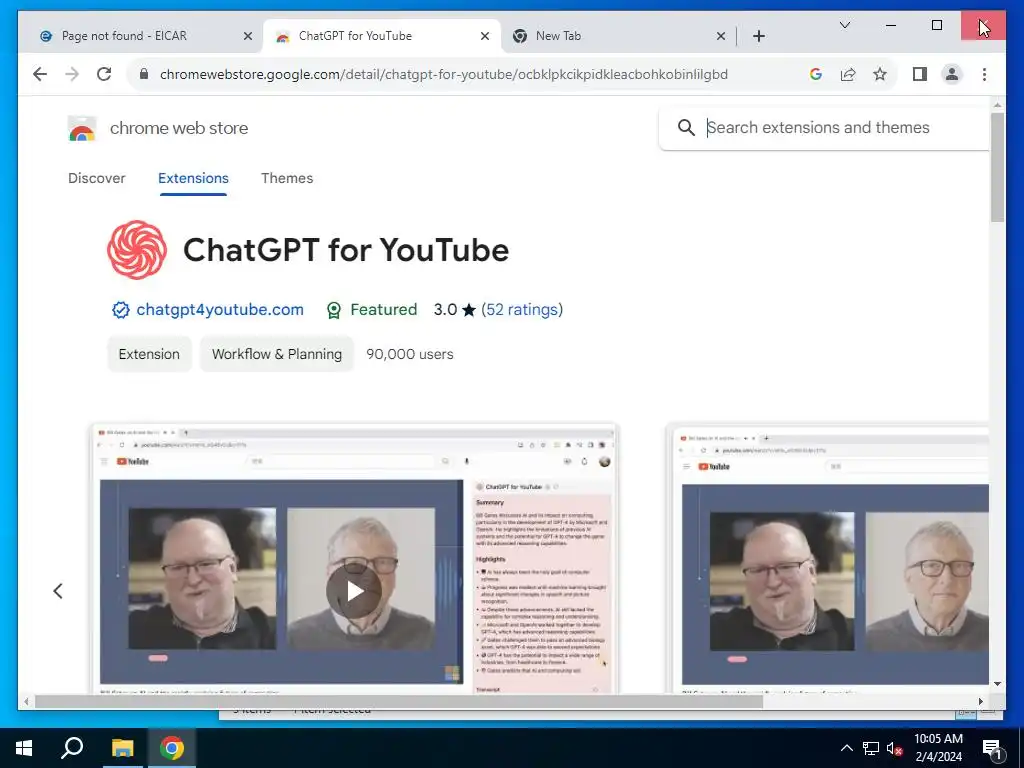The height and width of the screenshot is (768, 1024).
Task: Play the extension preview video
Action: coord(354,591)
